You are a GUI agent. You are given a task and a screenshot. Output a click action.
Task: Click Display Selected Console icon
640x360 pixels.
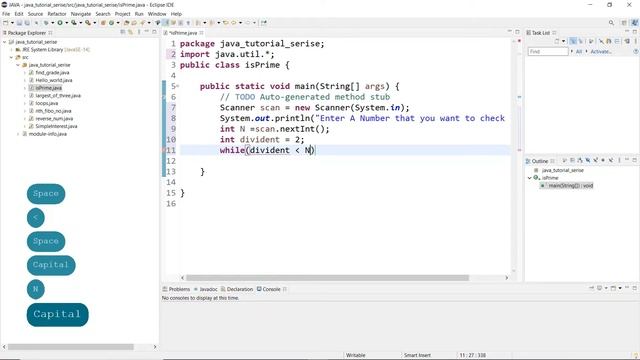pos(599,288)
